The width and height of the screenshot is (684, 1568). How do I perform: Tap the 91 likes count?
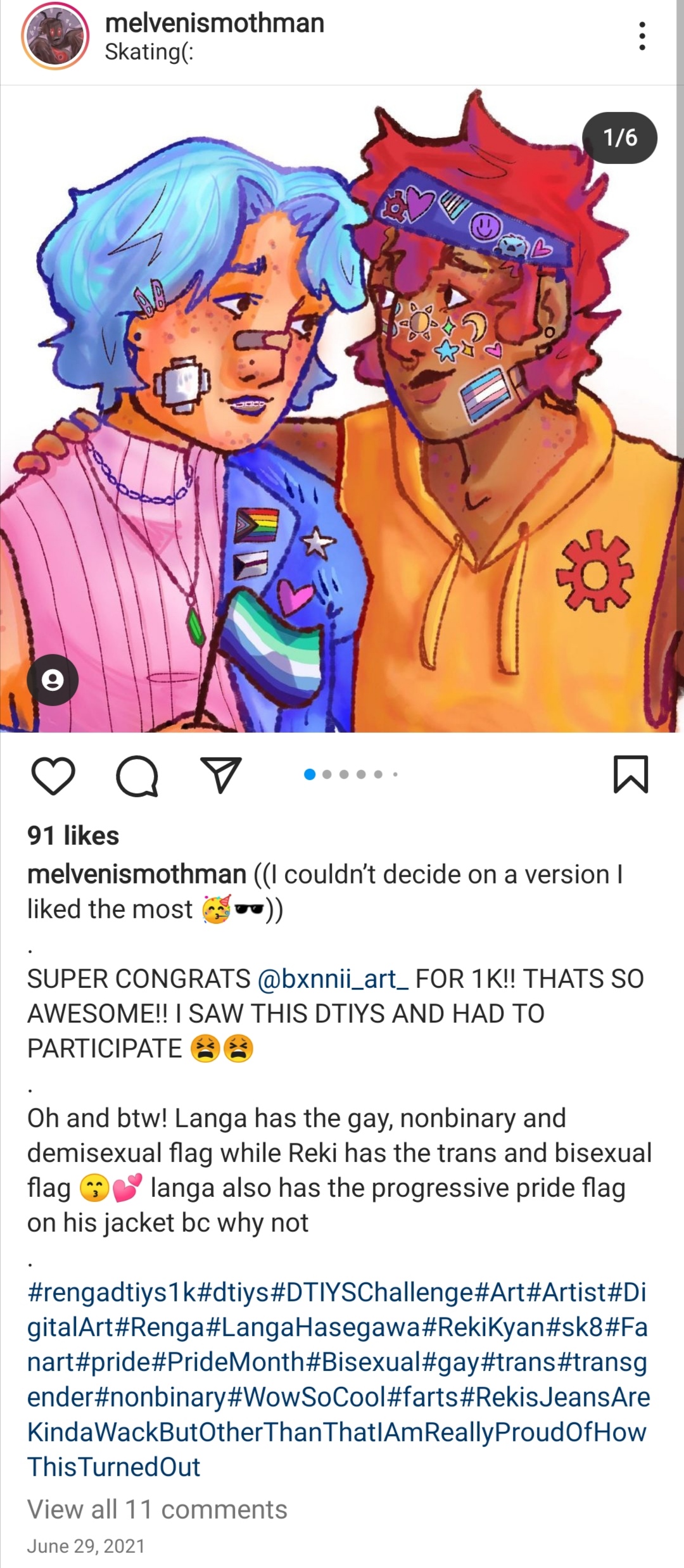pos(73,836)
